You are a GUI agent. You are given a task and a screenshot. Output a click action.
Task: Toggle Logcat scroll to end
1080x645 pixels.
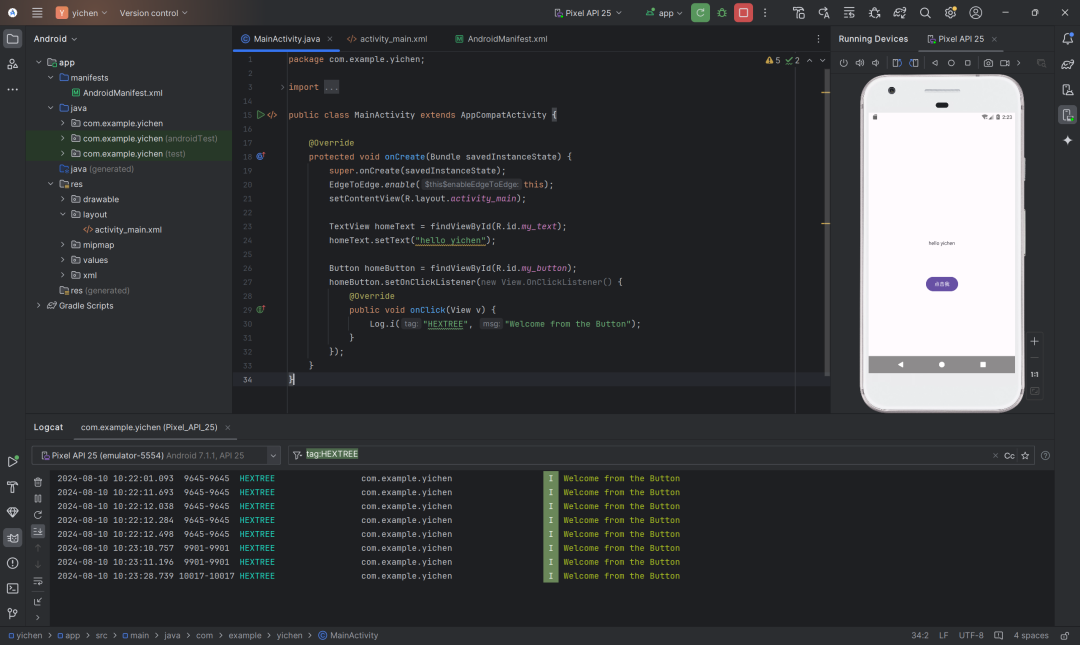click(x=38, y=531)
